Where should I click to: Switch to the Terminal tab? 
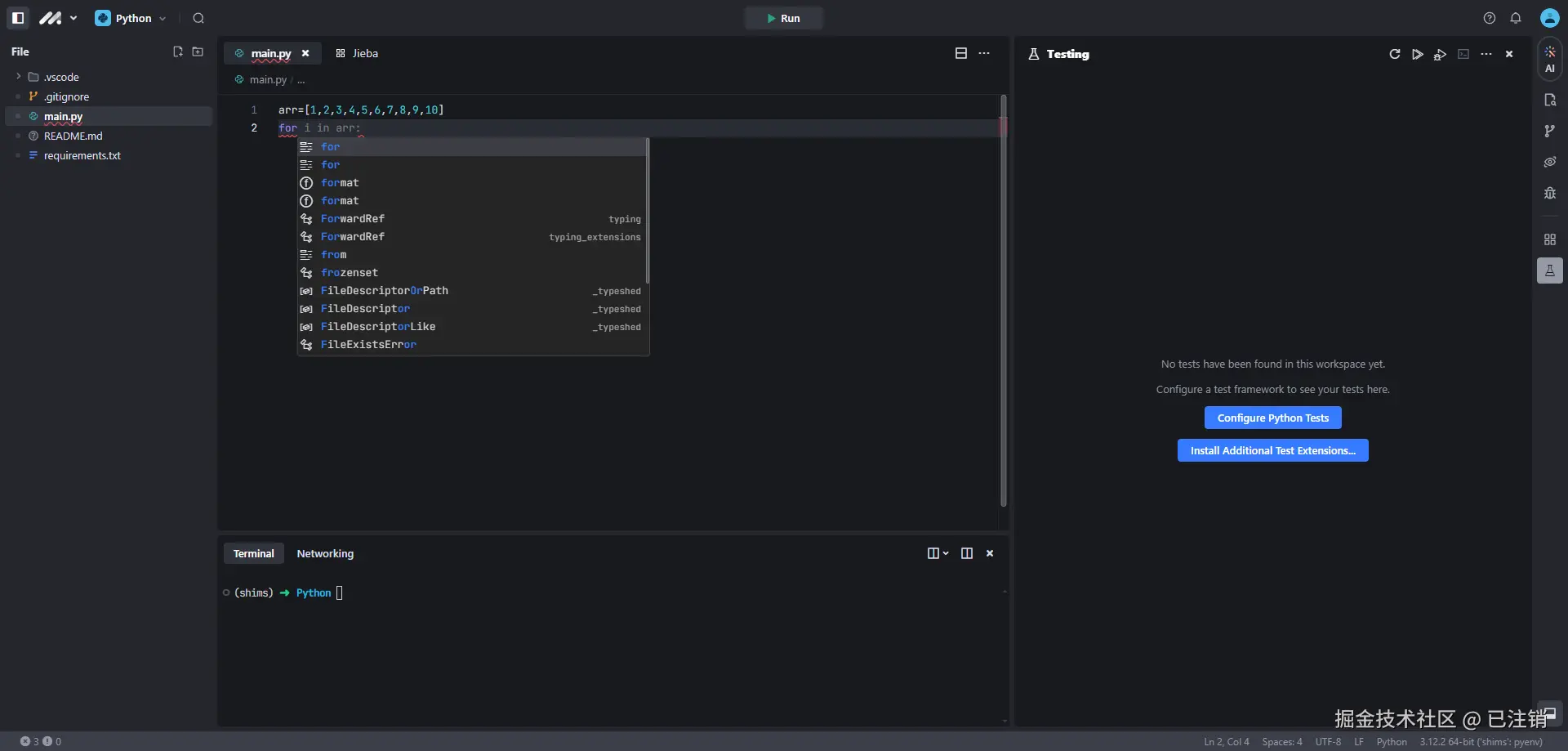coord(254,553)
